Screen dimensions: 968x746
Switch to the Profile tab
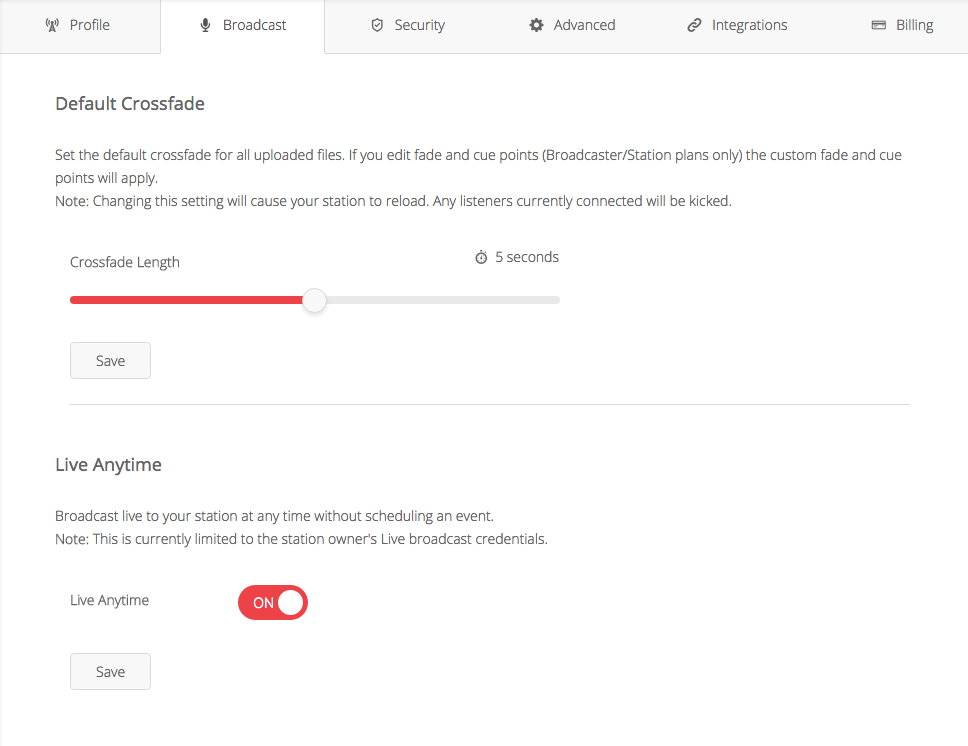pyautogui.click(x=89, y=25)
